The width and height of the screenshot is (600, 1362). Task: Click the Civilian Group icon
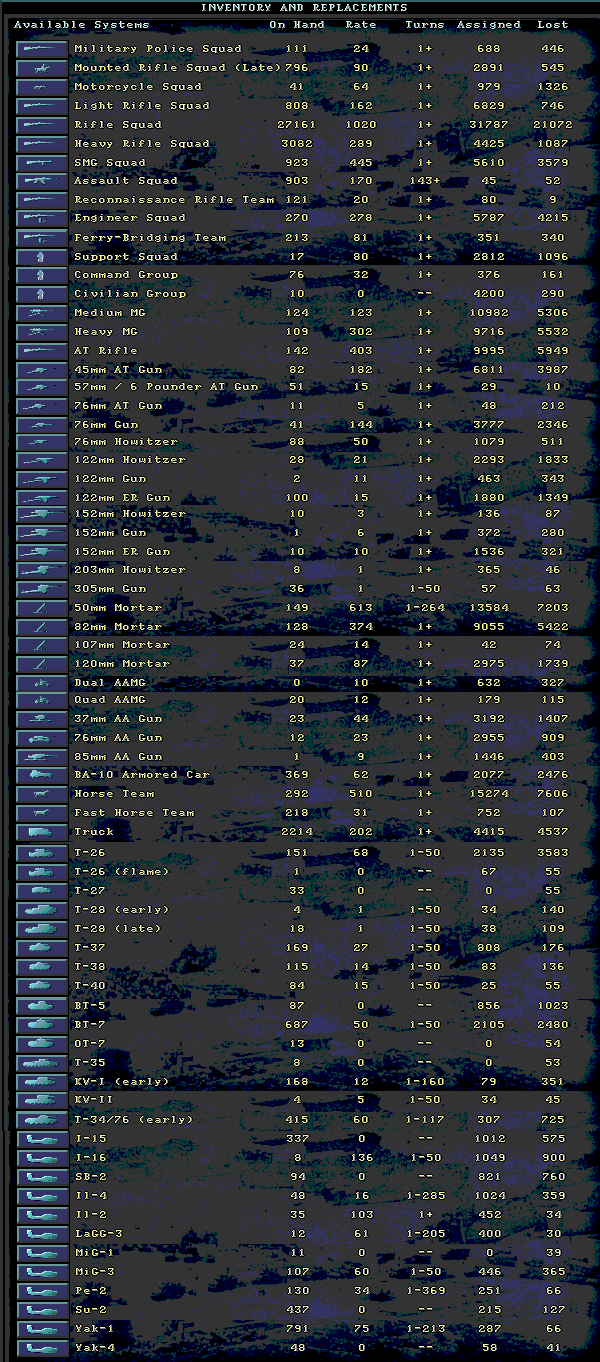pos(41,294)
